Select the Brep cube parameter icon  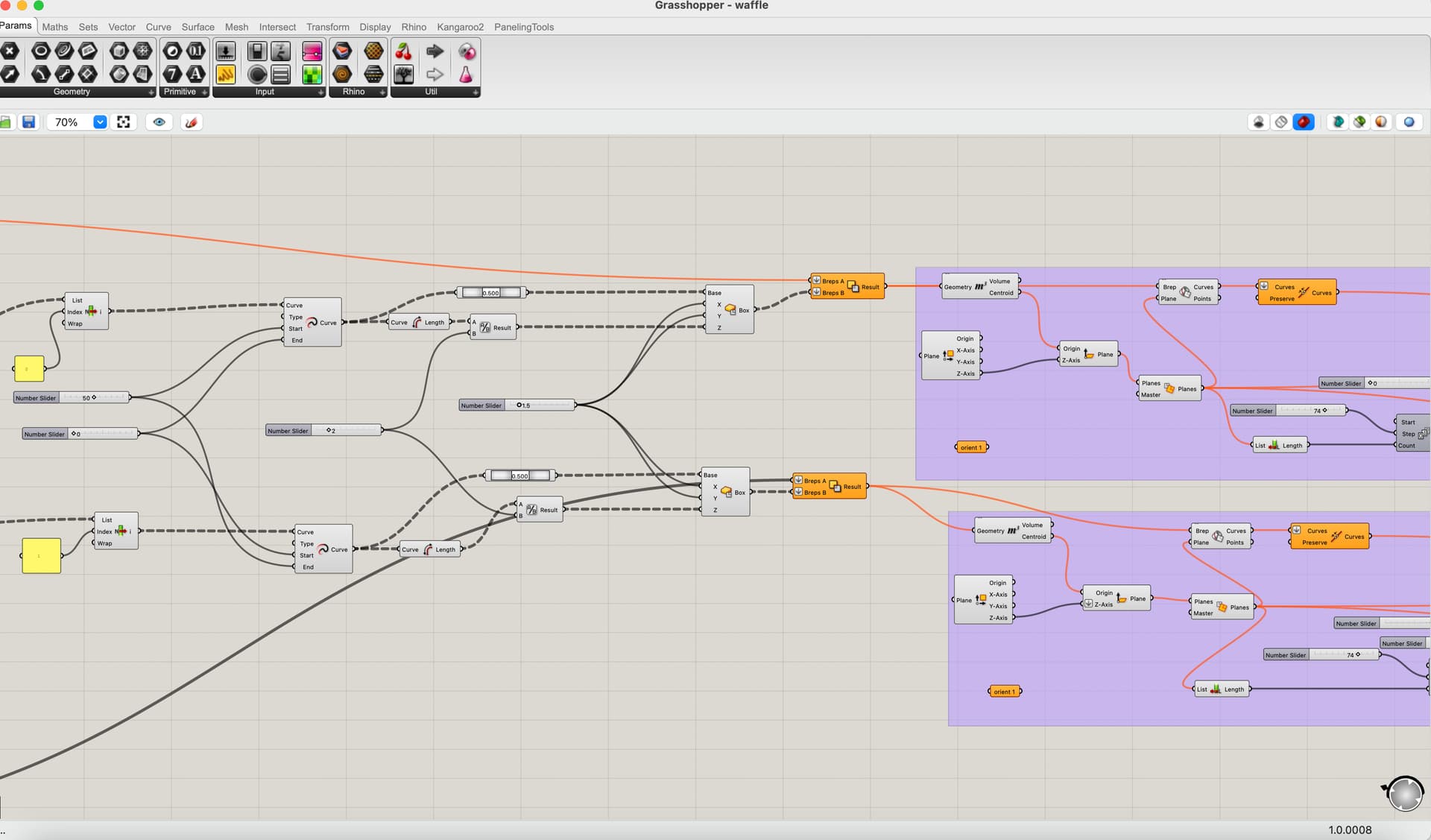[119, 51]
